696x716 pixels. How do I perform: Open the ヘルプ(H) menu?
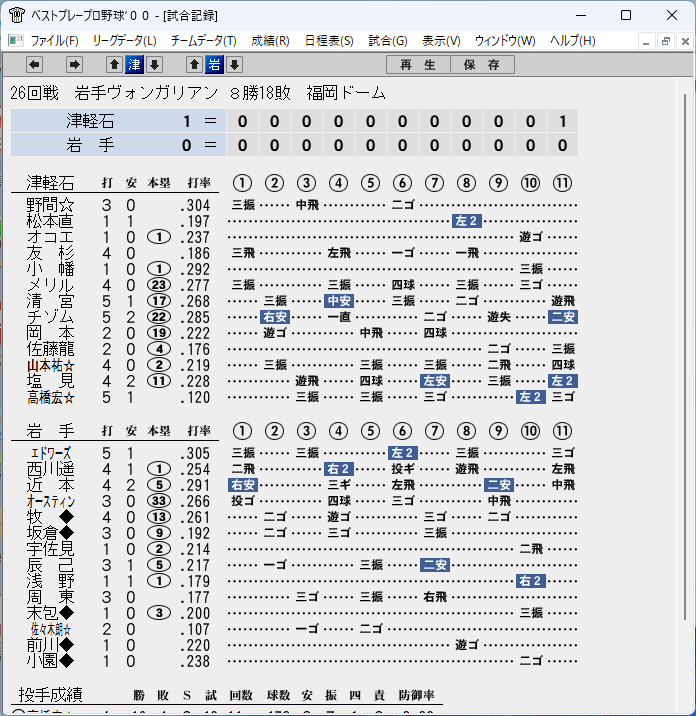(x=573, y=41)
